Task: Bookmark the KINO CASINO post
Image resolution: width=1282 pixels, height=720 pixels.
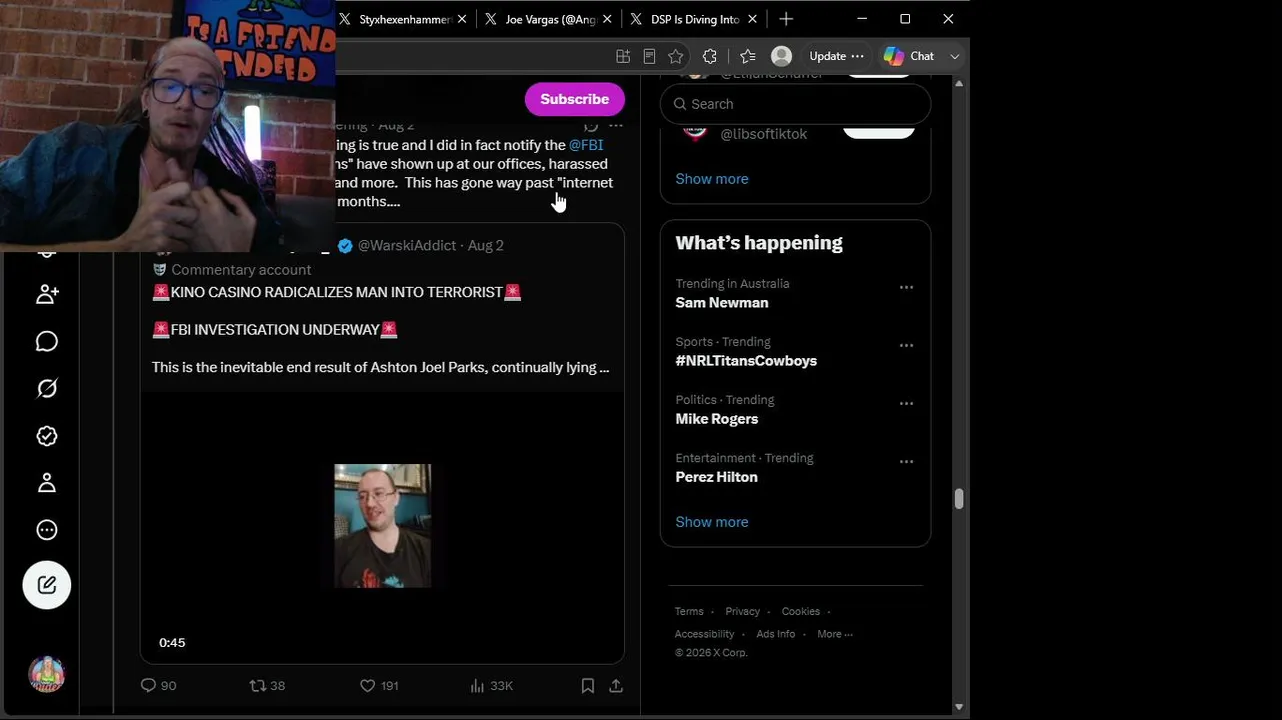Action: [x=588, y=685]
